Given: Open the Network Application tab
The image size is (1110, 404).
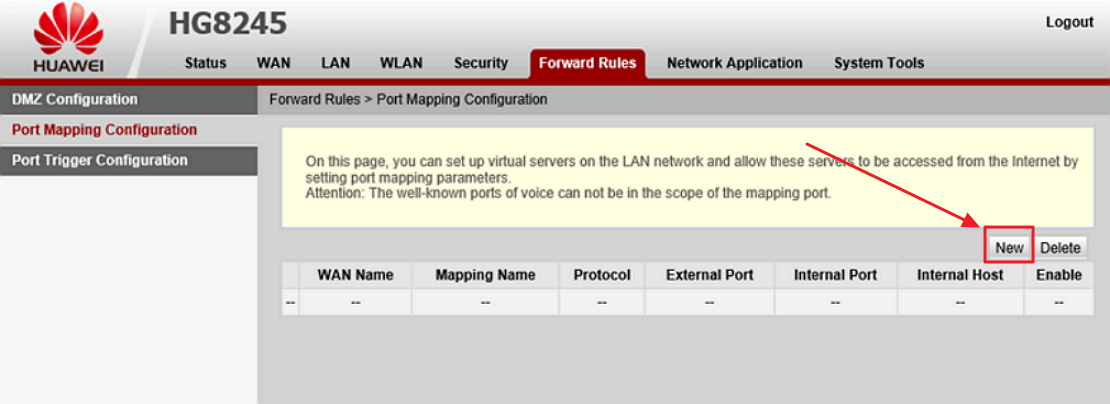Looking at the screenshot, I should coord(735,63).
